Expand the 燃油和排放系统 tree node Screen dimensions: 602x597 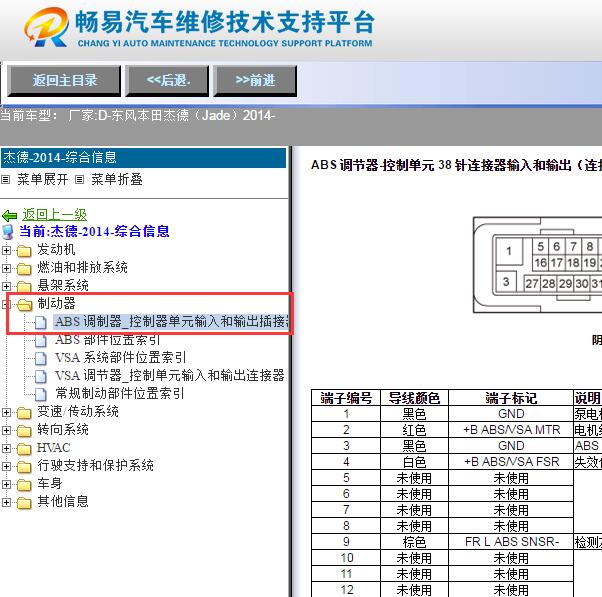click(x=6, y=268)
